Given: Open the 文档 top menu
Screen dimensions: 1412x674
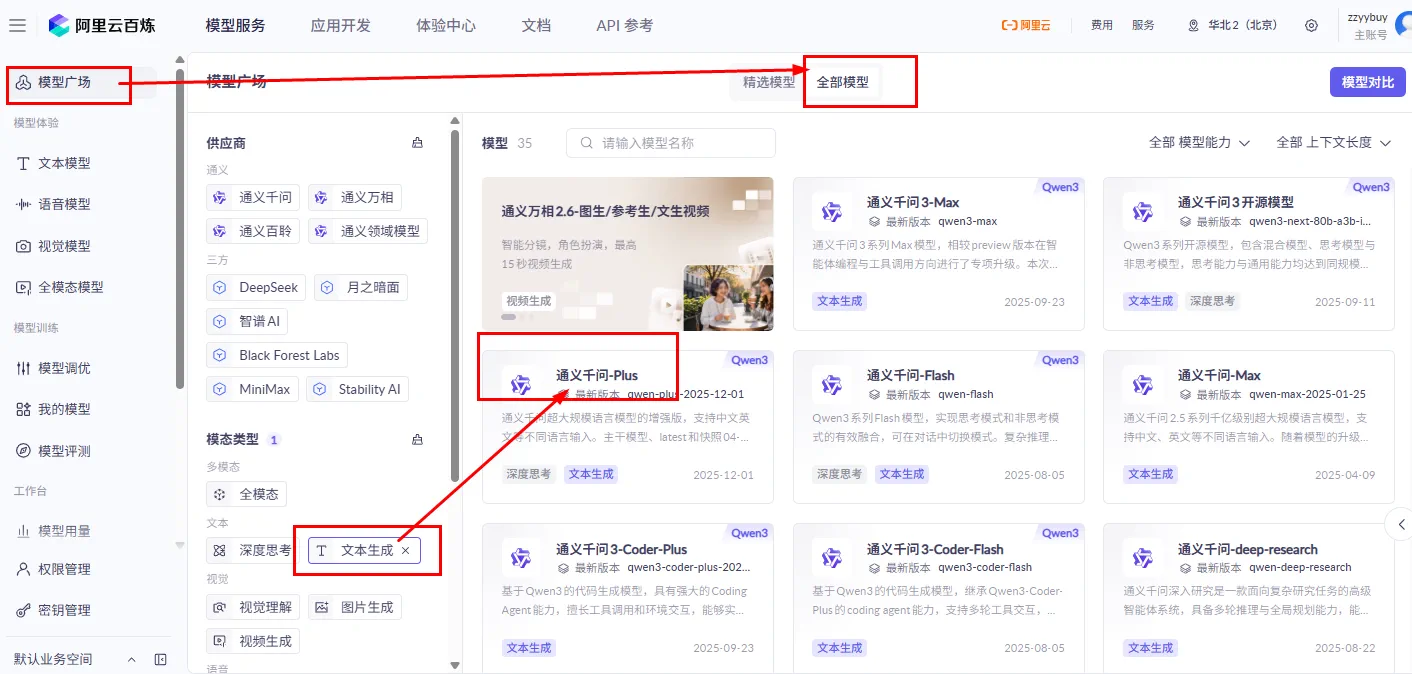Looking at the screenshot, I should coord(536,25).
